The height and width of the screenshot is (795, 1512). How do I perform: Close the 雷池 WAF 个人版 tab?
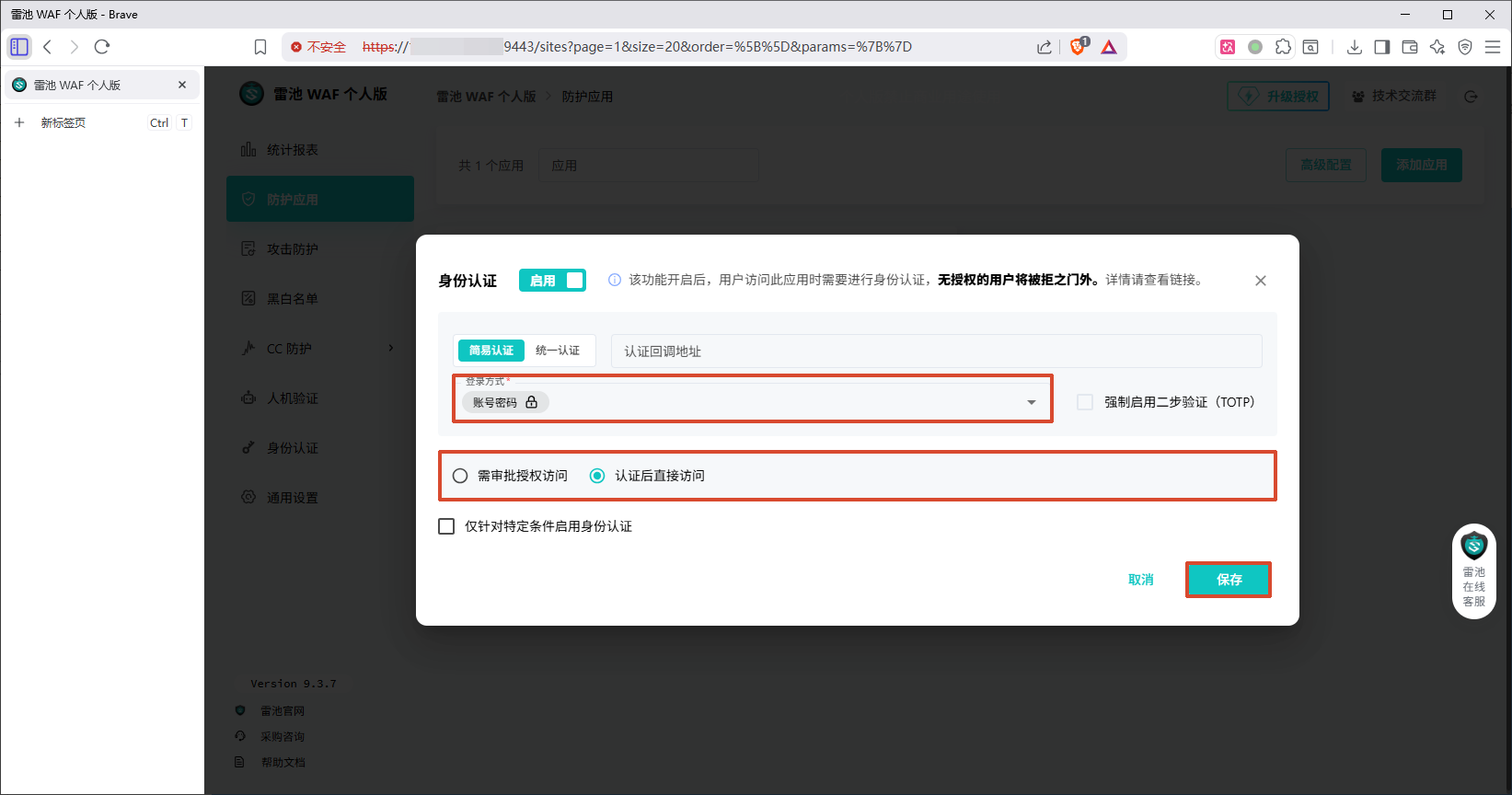pyautogui.click(x=182, y=85)
